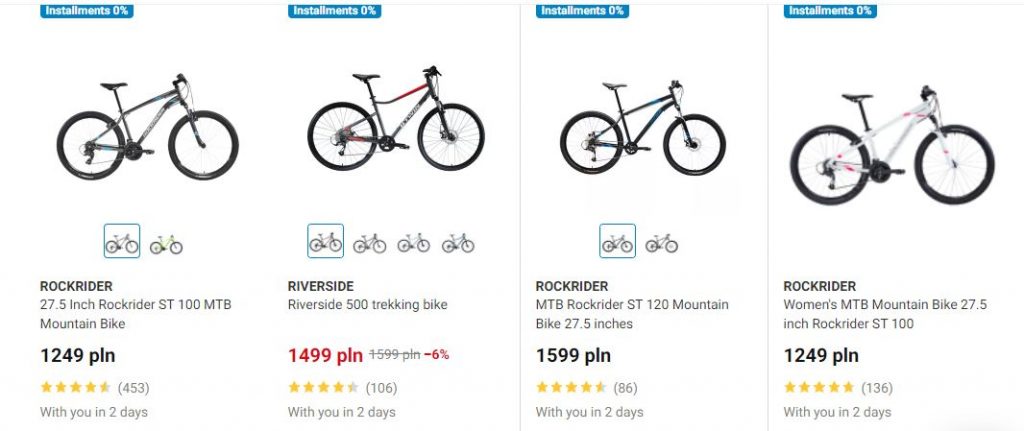View the 453 reviews star rating

(x=76, y=387)
